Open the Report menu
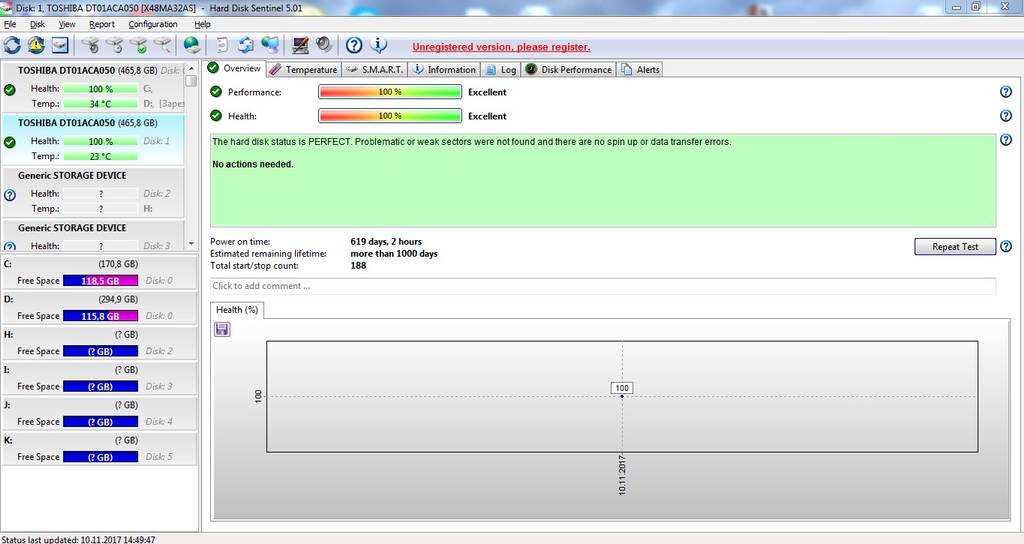This screenshot has height=544, width=1024. point(102,24)
